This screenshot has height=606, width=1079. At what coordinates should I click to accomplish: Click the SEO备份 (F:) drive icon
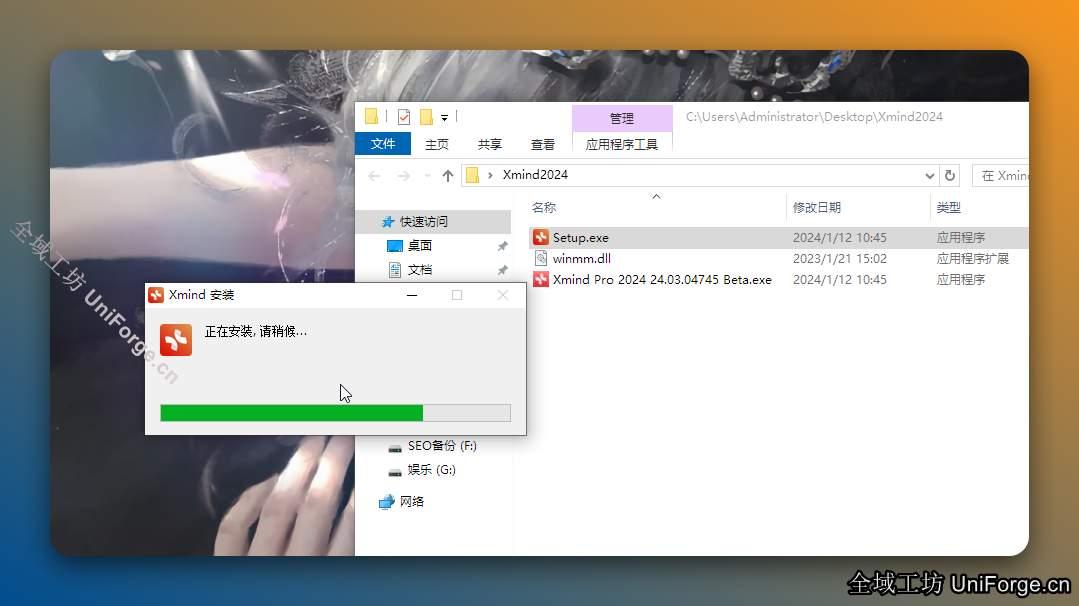(x=395, y=448)
